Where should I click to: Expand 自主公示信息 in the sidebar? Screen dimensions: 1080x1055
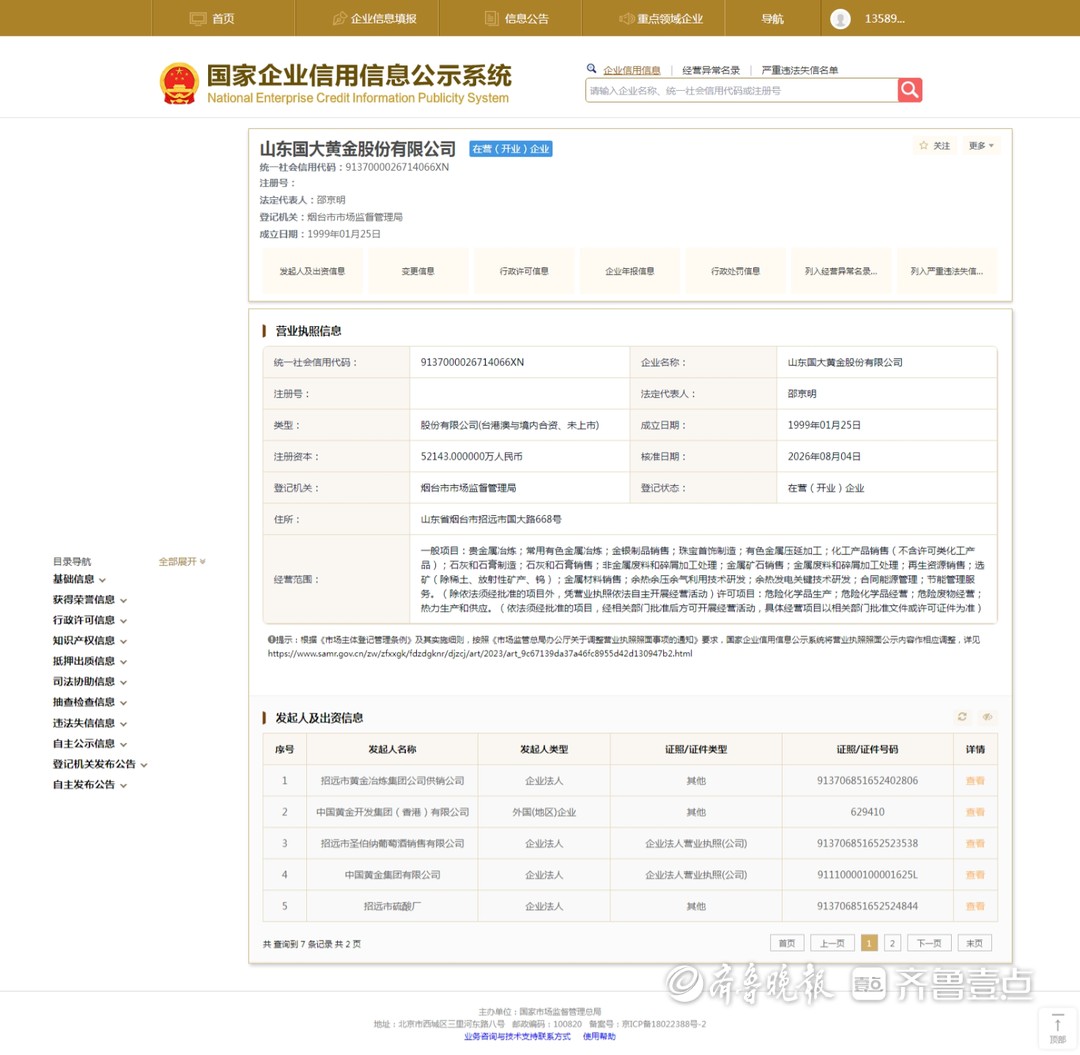90,744
